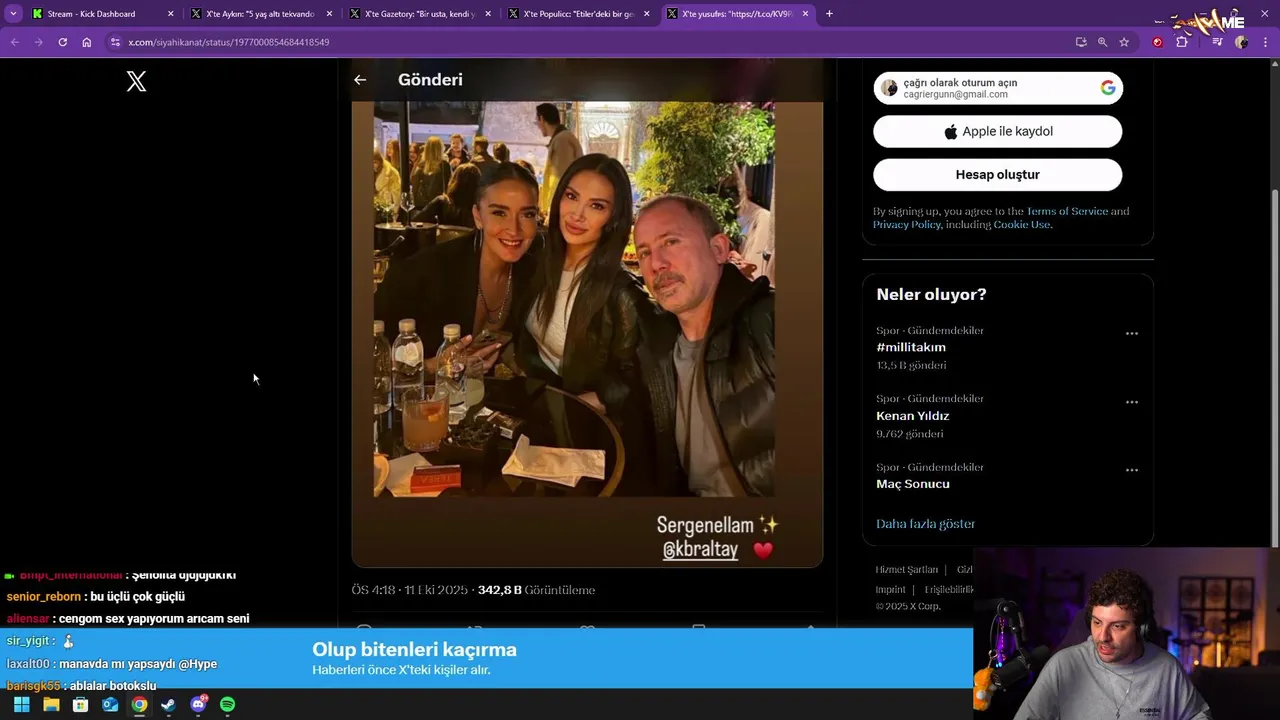Open the #millitakım trending topic
Viewport: 1280px width, 720px height.
(x=911, y=347)
